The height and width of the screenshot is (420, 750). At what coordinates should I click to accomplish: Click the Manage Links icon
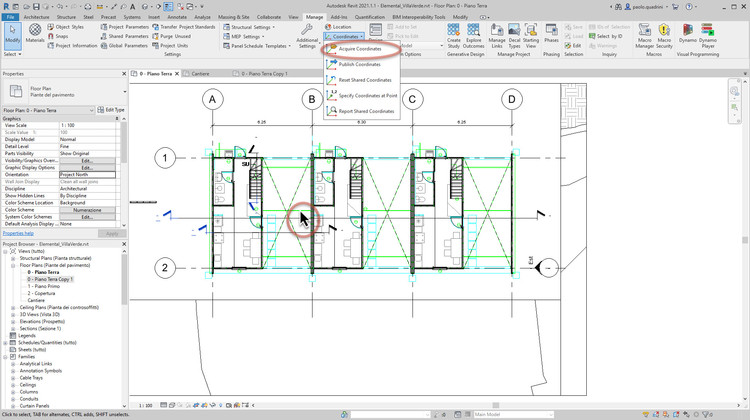498,38
